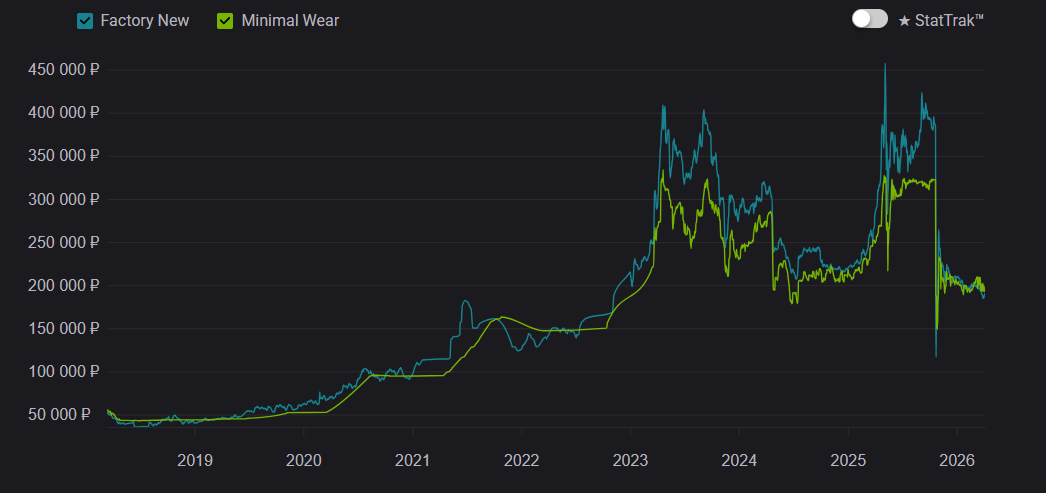Click the 2026 x-axis label
The image size is (1046, 493).
click(956, 461)
